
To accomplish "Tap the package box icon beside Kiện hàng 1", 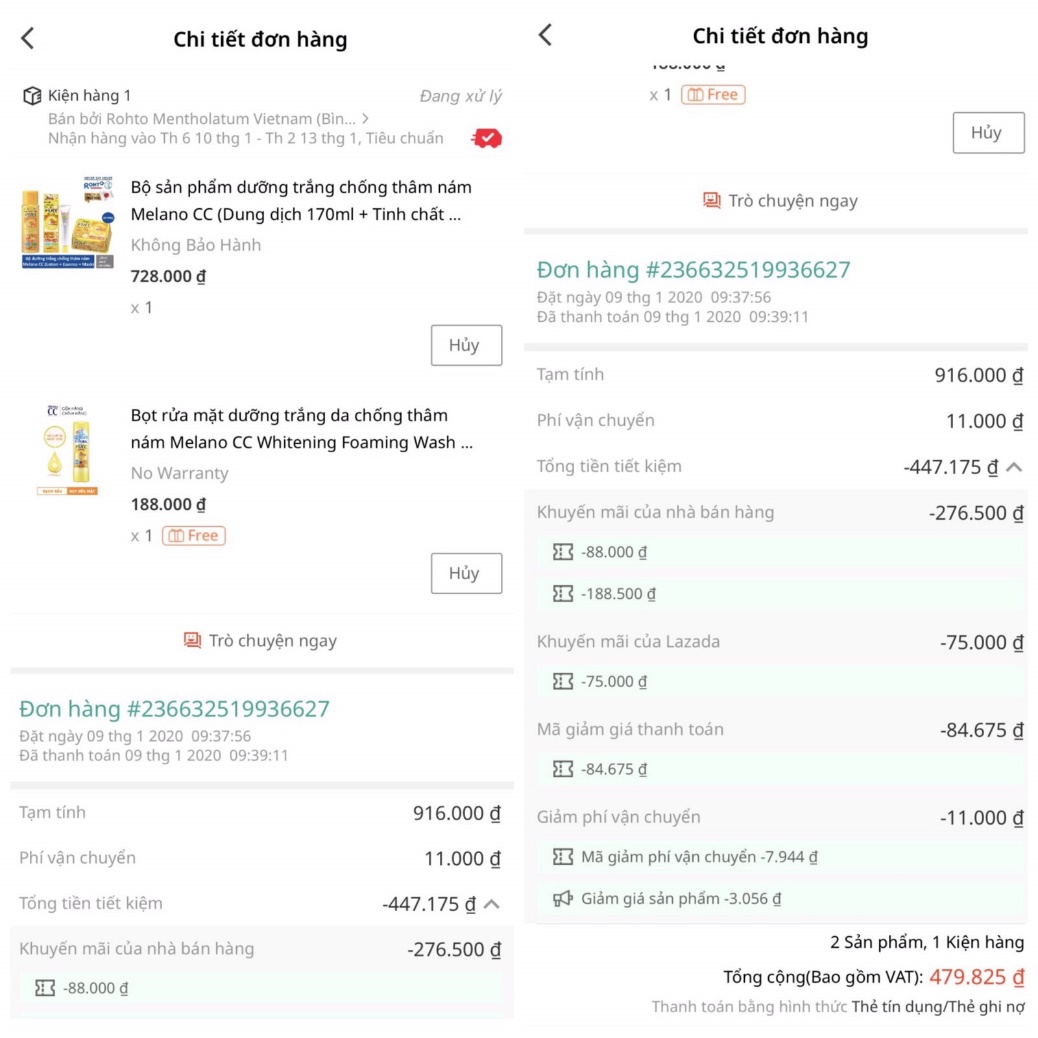I will coord(32,96).
